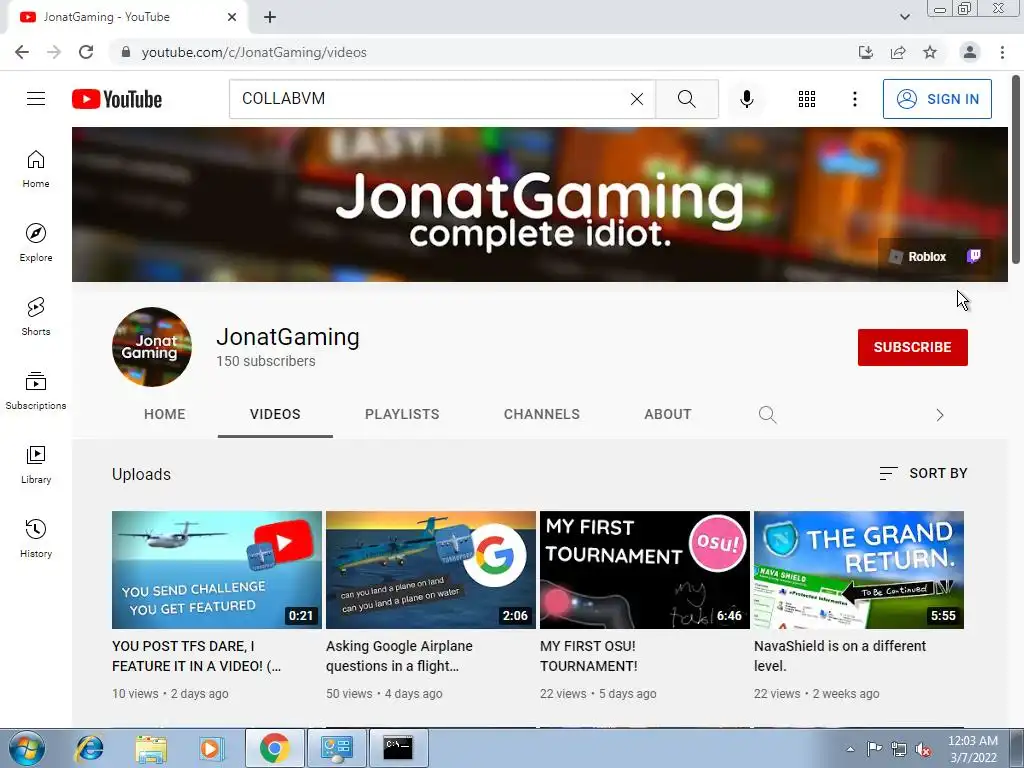Open the CHANNELS tab
The width and height of the screenshot is (1024, 768).
541,415
